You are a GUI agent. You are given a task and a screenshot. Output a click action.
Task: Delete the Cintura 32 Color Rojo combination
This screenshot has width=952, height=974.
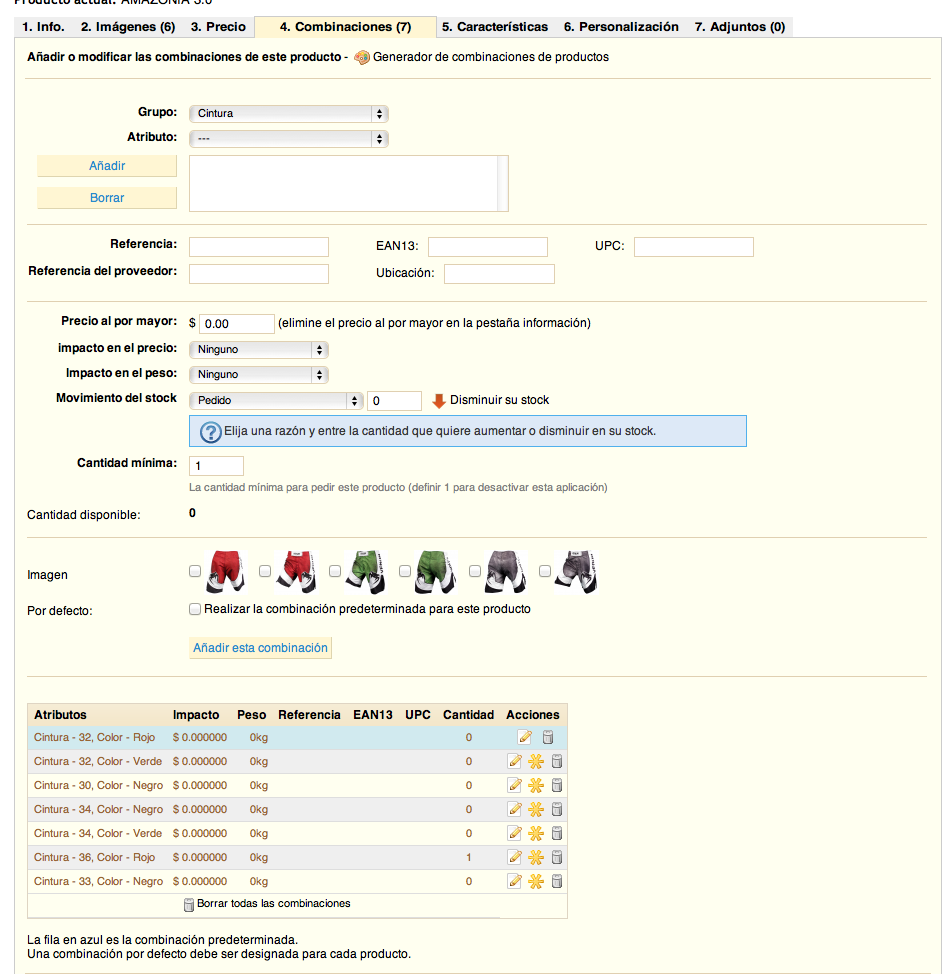click(x=548, y=737)
